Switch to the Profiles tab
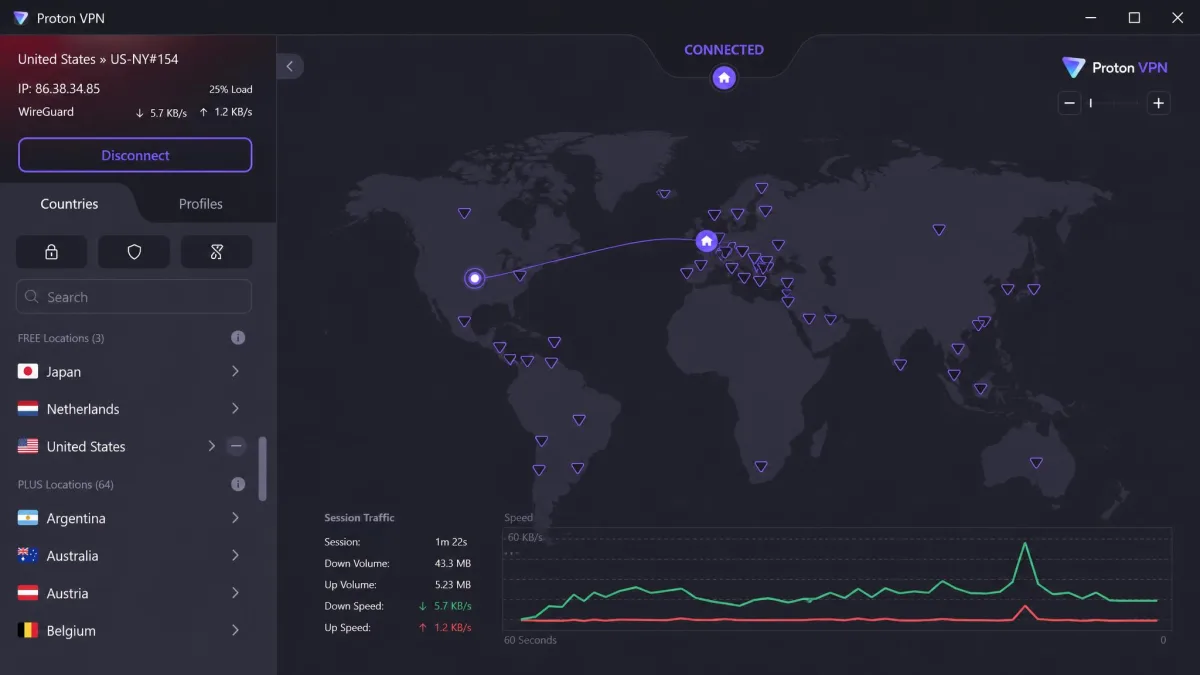This screenshot has width=1200, height=675. (x=201, y=204)
